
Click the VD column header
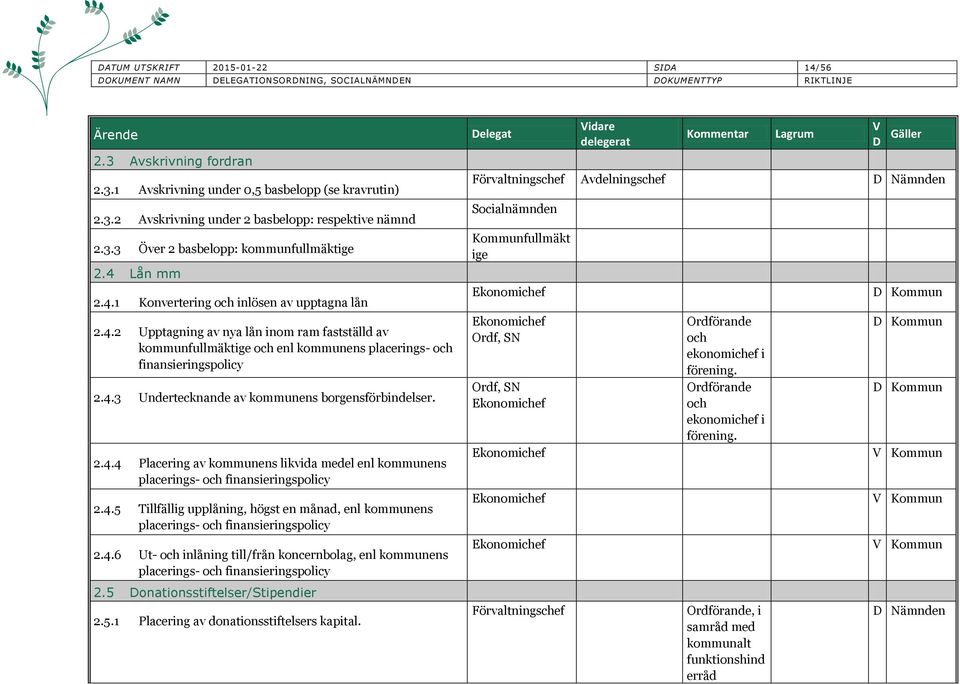[876, 133]
